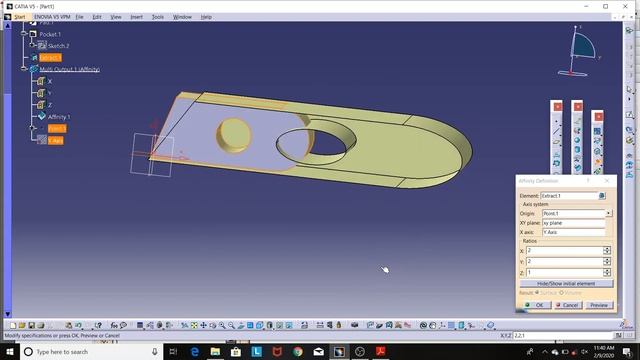Viewport: 640px width, 360px height.
Task: Open the Edit menu
Action: coord(97,17)
